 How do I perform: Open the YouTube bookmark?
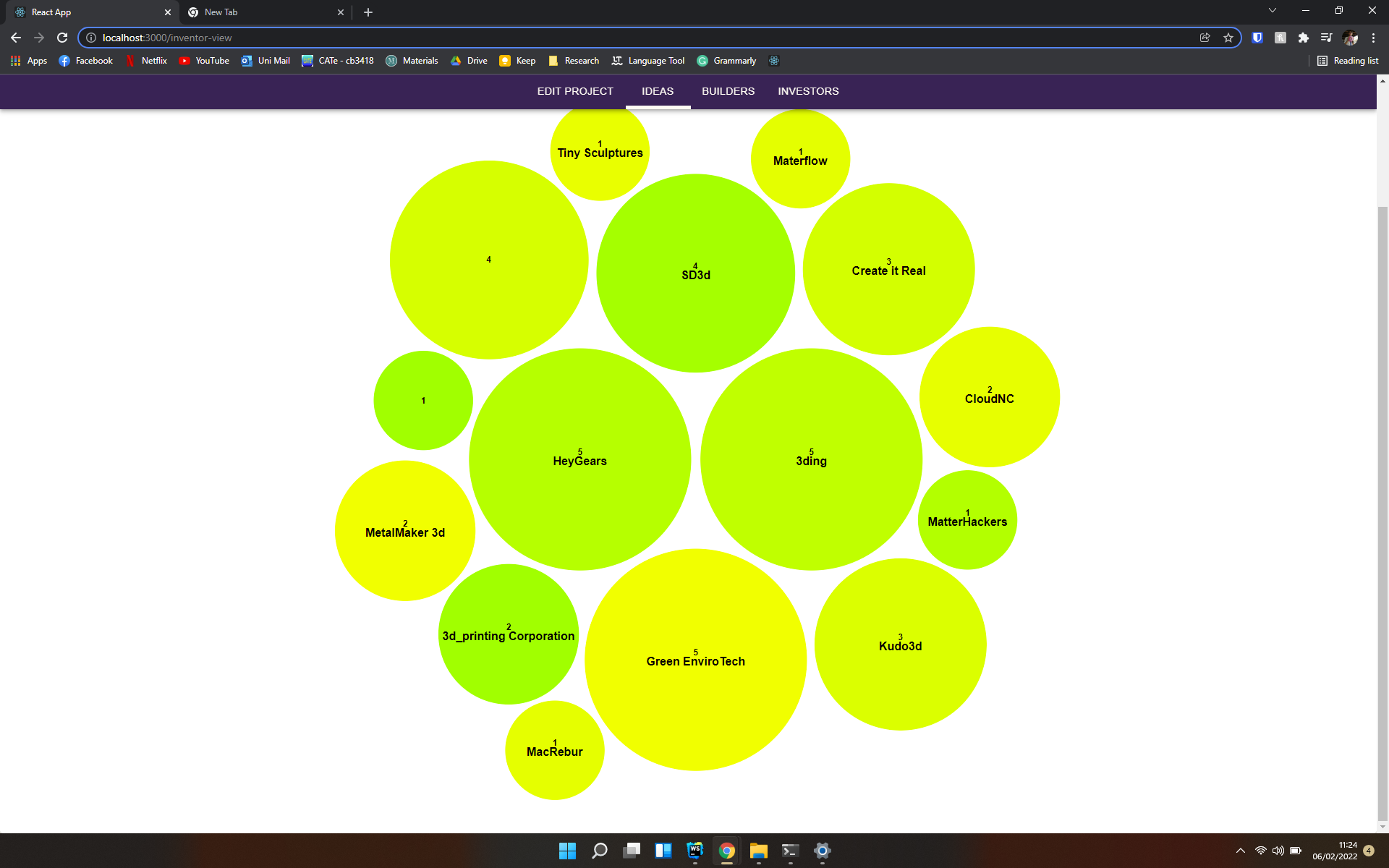coord(204,61)
